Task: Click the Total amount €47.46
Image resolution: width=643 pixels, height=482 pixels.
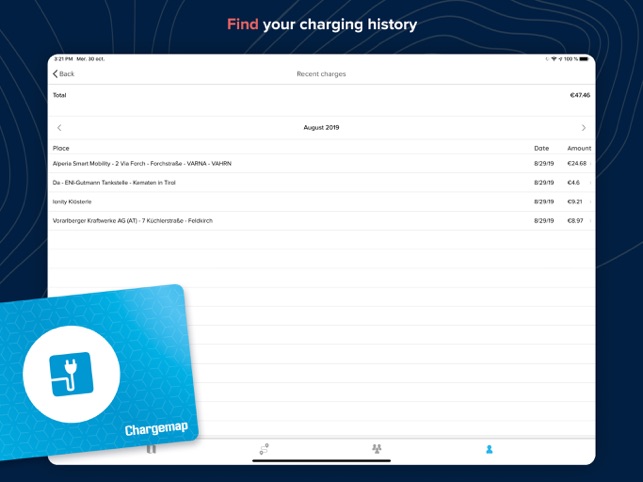Action: click(x=580, y=95)
